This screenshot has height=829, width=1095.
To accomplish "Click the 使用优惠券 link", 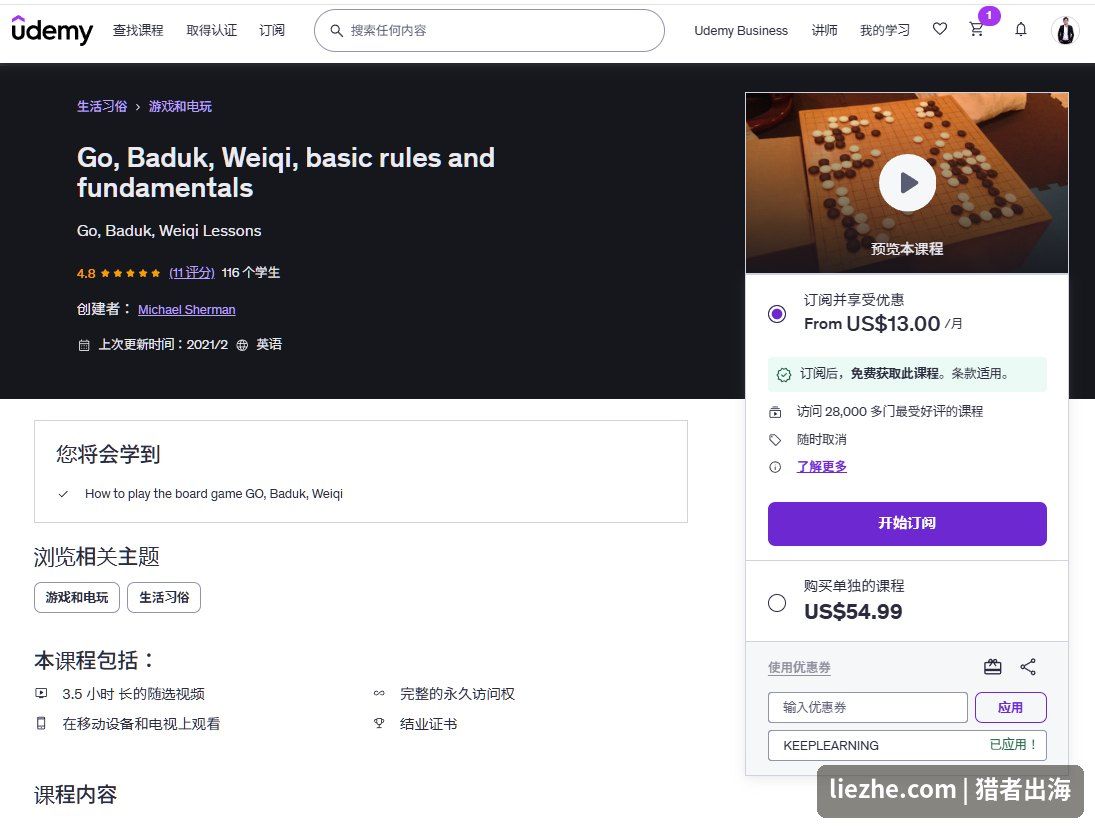I will tap(800, 667).
